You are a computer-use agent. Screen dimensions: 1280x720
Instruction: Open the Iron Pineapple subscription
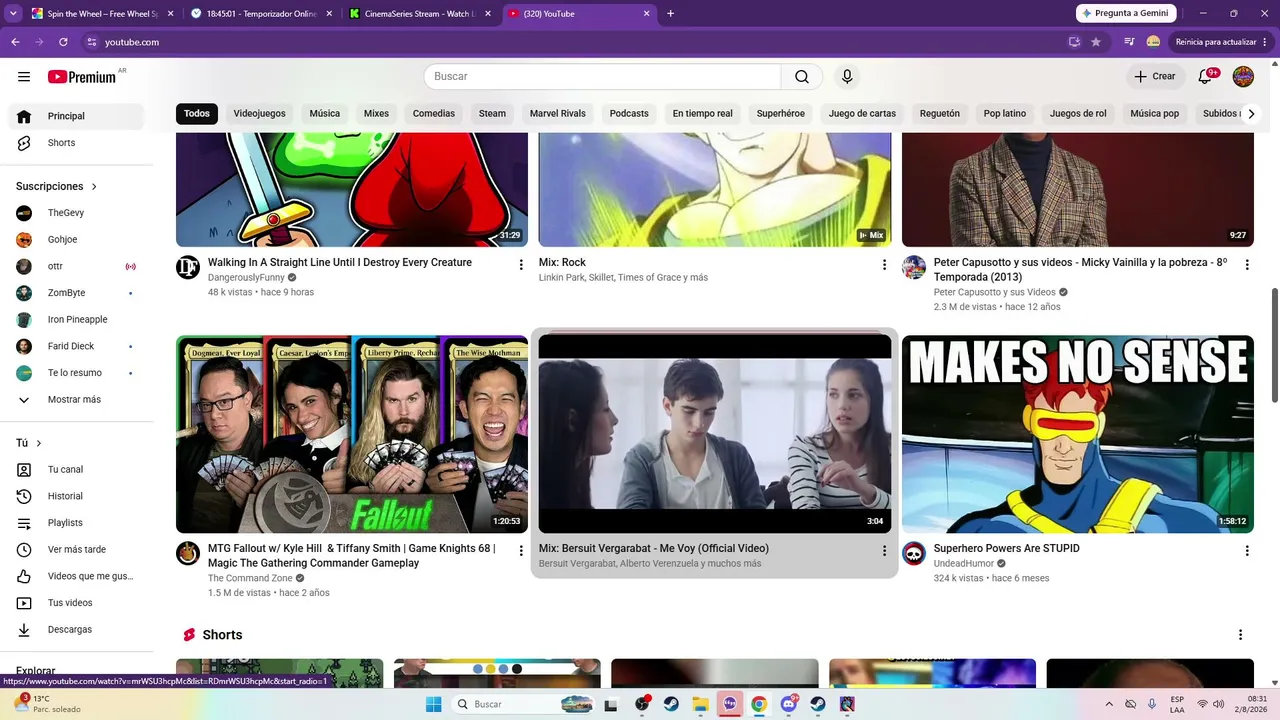point(76,320)
